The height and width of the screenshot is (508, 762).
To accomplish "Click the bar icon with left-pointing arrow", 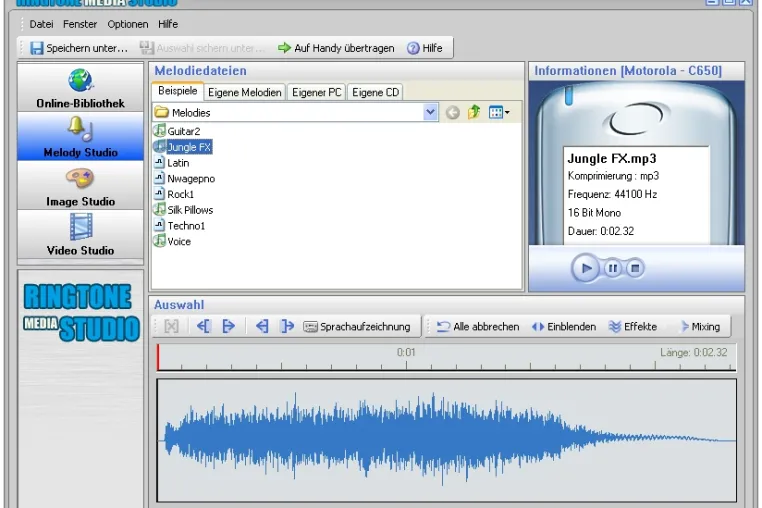I will tap(262, 326).
